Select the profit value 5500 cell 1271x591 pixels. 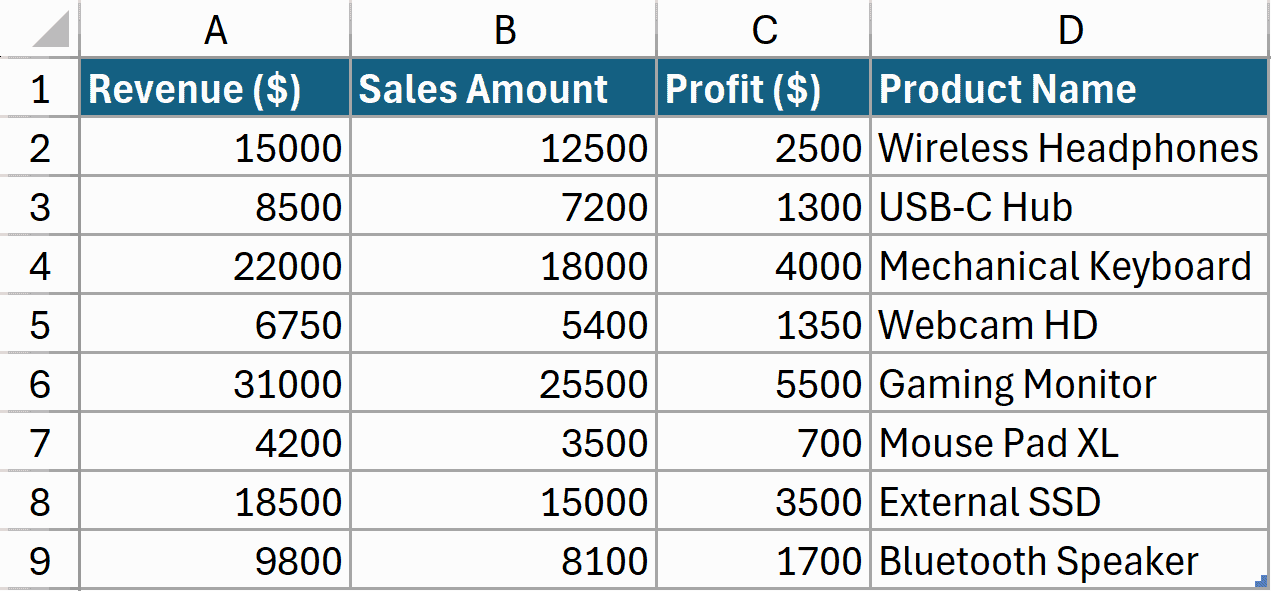(x=762, y=383)
